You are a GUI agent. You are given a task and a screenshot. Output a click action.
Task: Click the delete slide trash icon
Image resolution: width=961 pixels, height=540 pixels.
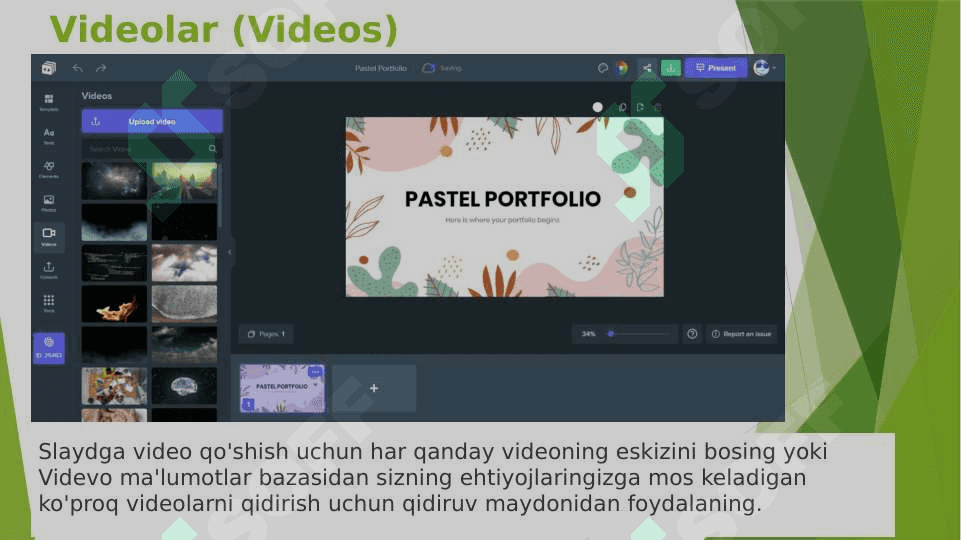[658, 107]
